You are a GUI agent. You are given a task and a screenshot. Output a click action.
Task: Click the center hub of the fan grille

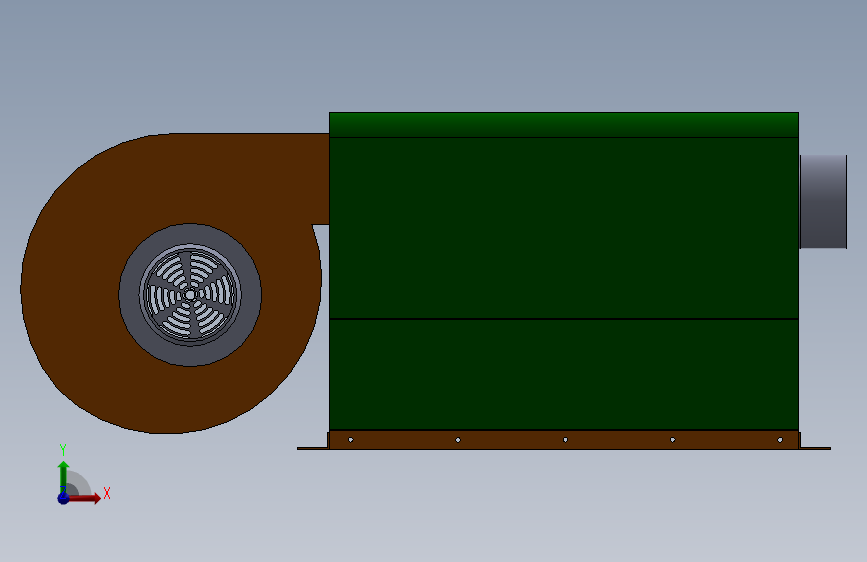(190, 295)
